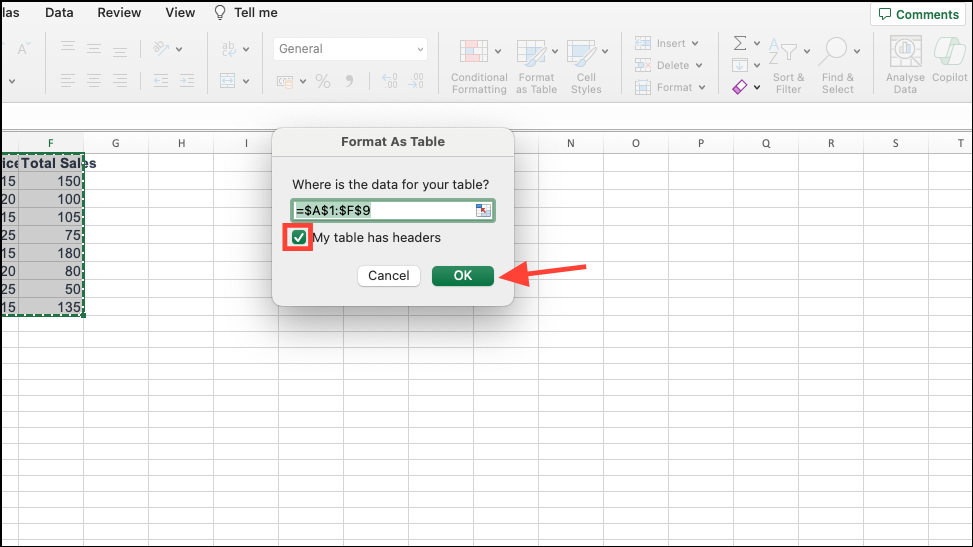
Task: Apply Comma Style formatting
Action: tap(349, 81)
